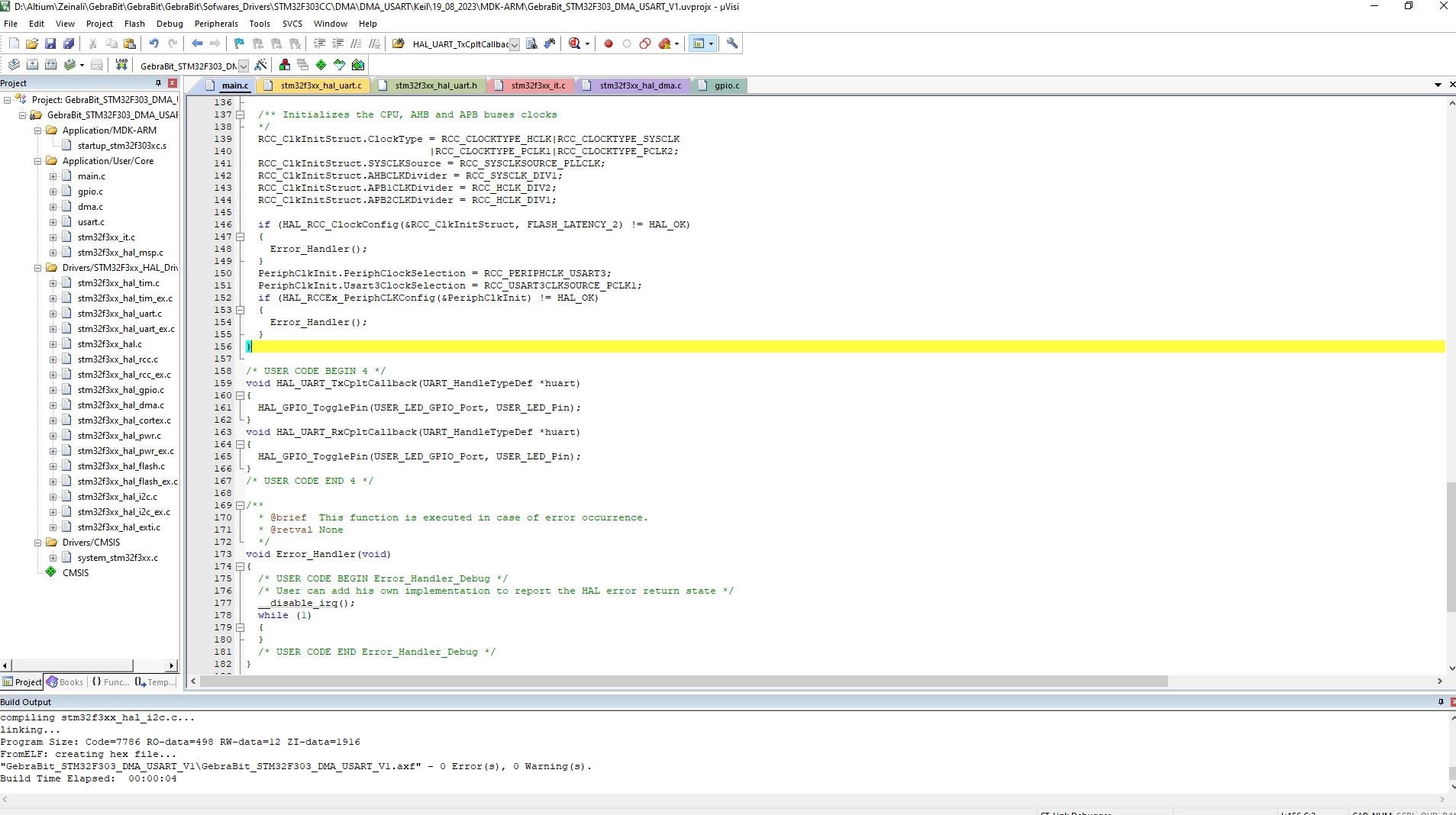Switch to the Templates panel tab
Viewport: 1456px width, 815px height.
point(155,682)
